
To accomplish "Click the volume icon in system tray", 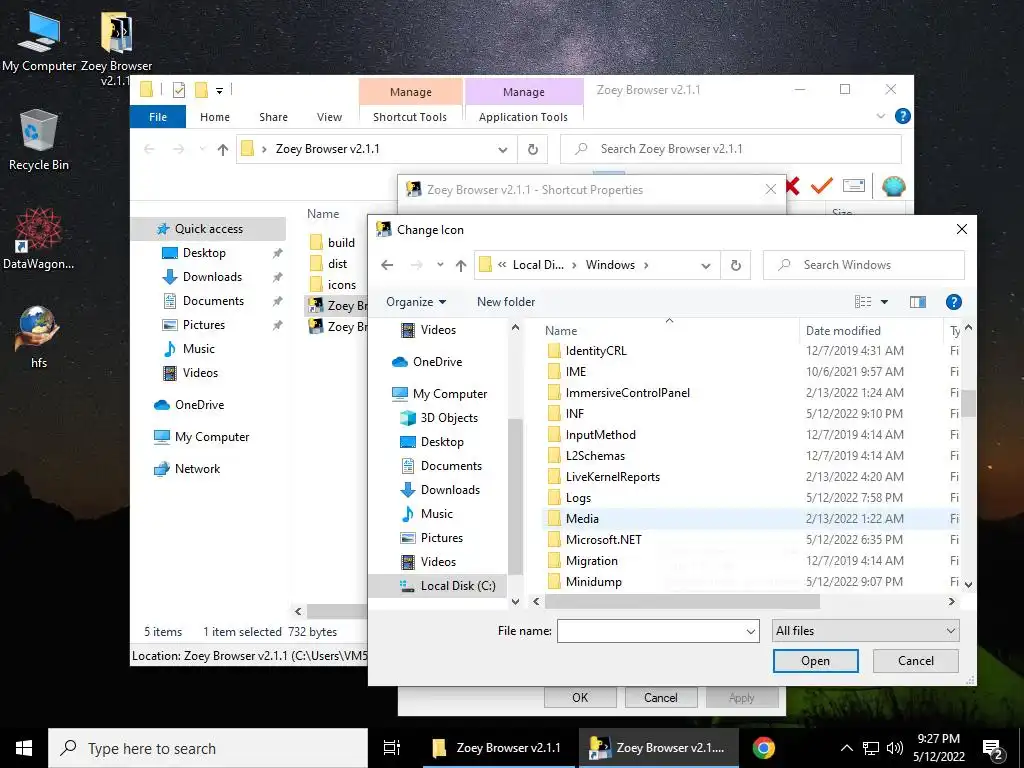I will pos(895,748).
